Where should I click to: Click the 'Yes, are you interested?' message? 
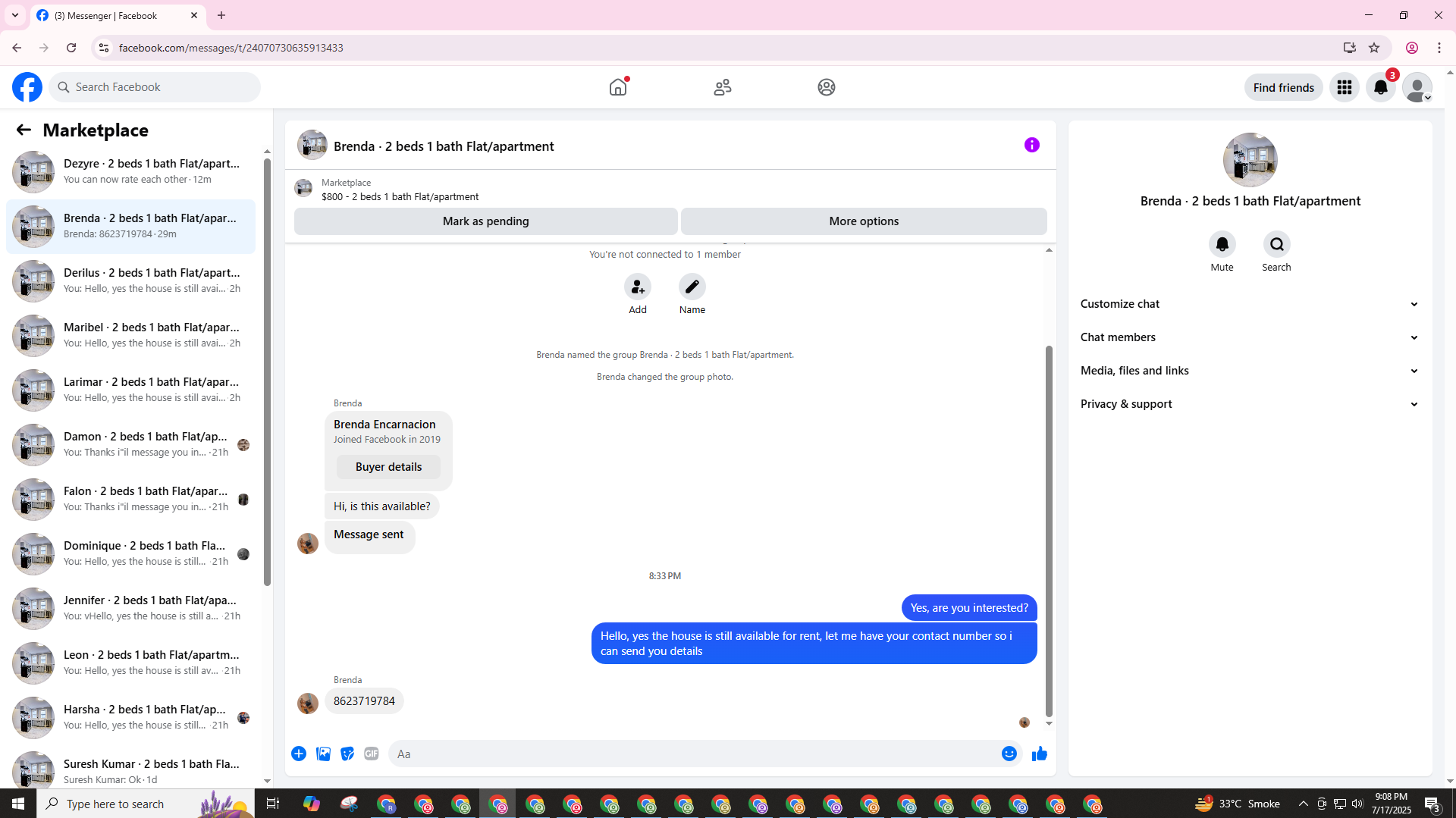[969, 608]
